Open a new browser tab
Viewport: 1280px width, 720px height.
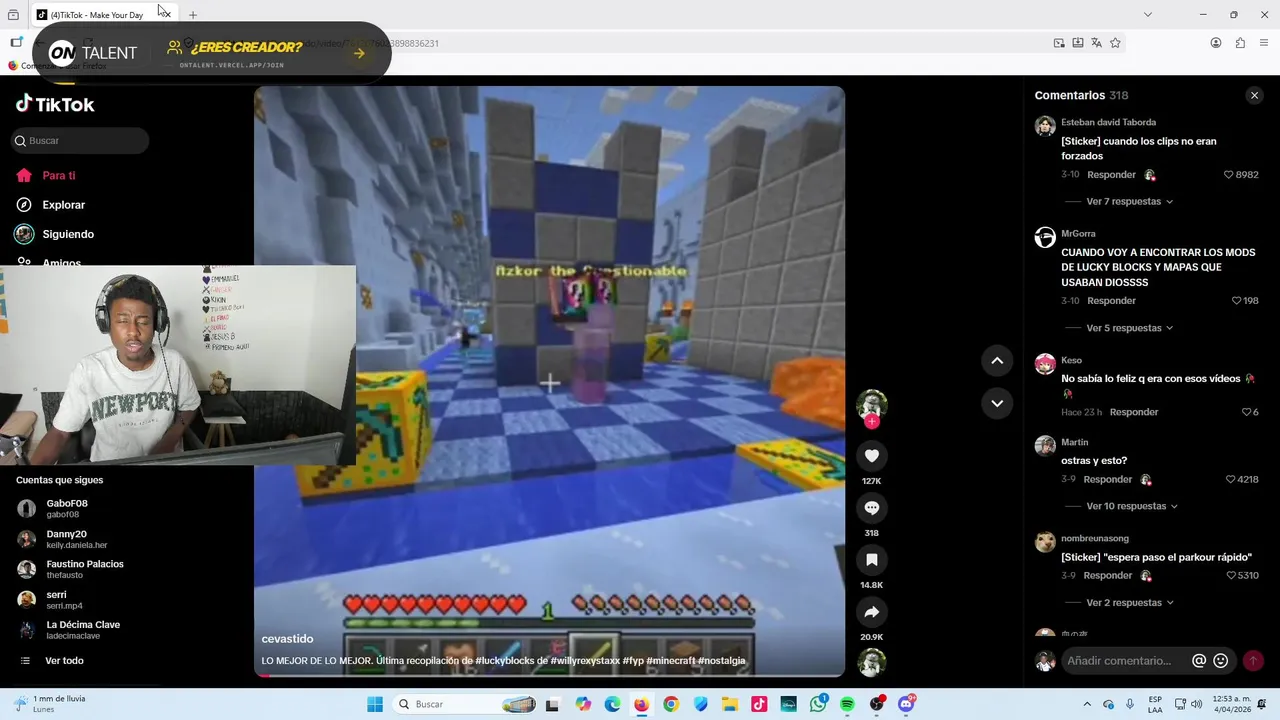point(192,15)
